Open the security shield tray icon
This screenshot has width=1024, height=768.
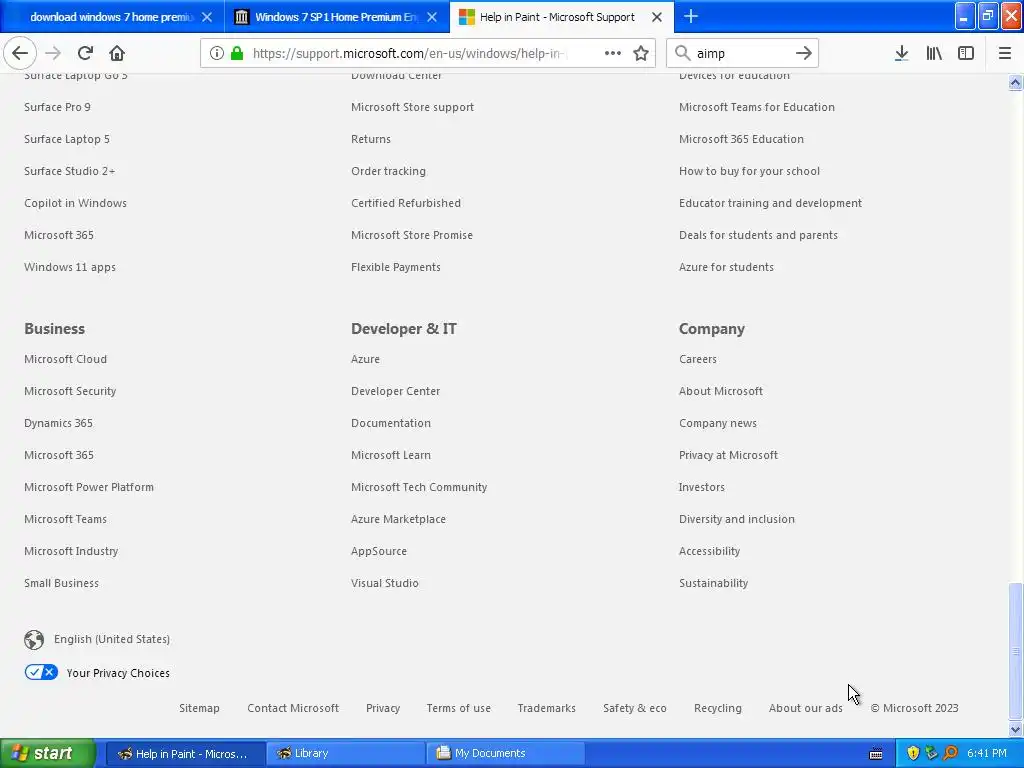coord(913,753)
